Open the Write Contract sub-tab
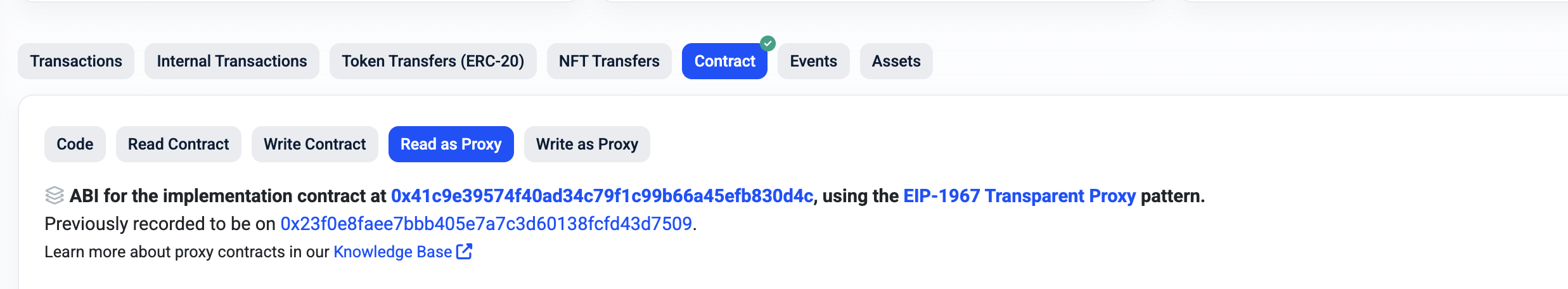This screenshot has width=1568, height=289. coord(315,144)
